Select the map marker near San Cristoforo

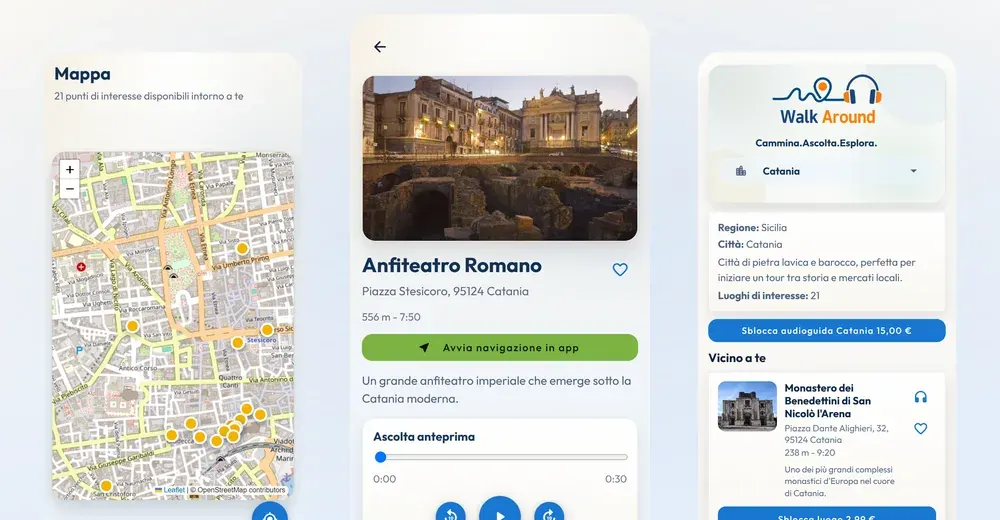(106, 486)
